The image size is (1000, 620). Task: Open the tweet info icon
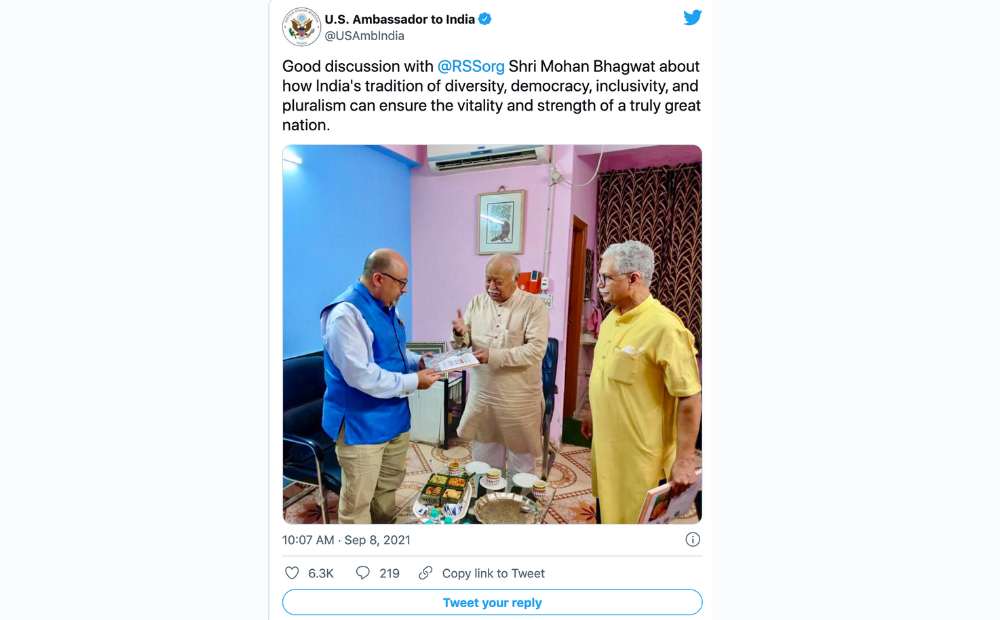pos(693,540)
